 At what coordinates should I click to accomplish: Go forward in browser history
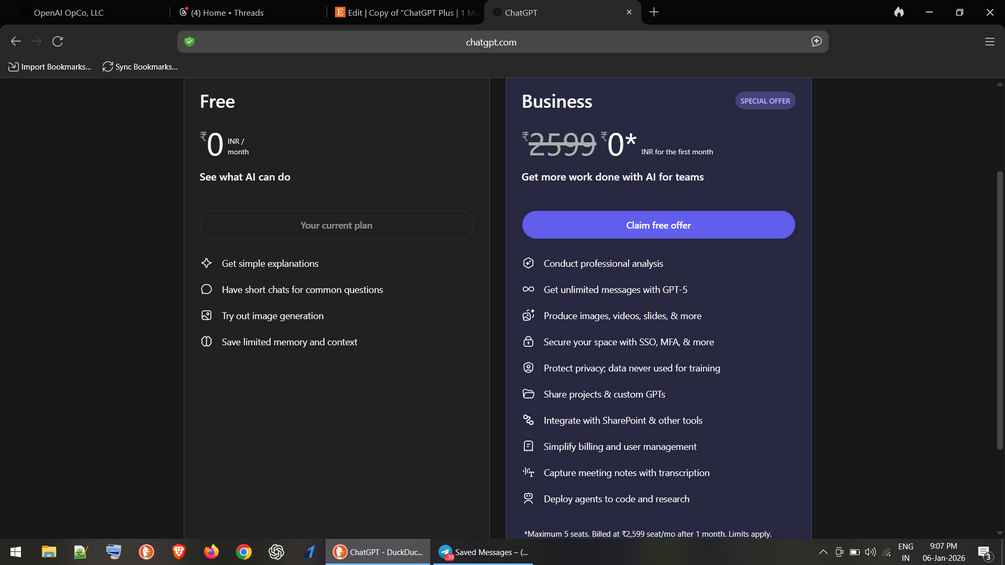coord(37,41)
